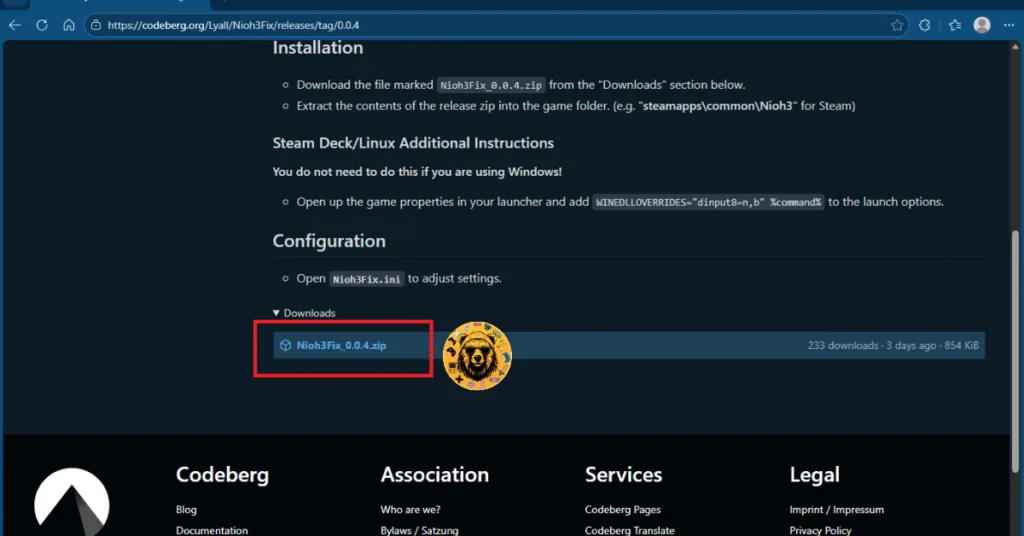Click the Codeberg mountain logo in footer
The height and width of the screenshot is (536, 1024).
(x=72, y=501)
